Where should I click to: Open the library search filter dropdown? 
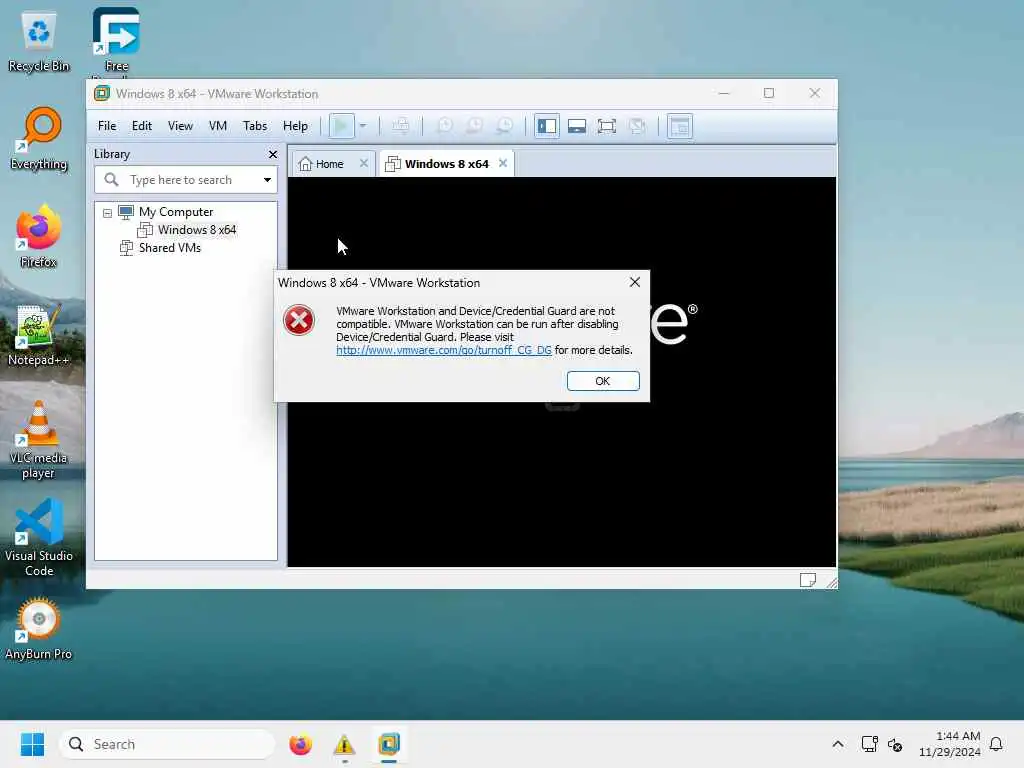pyautogui.click(x=267, y=180)
